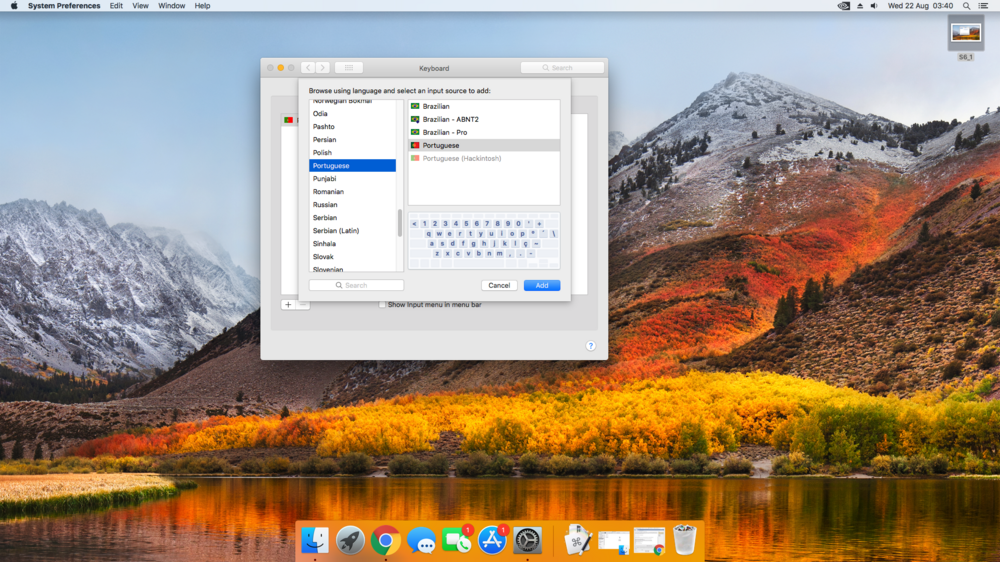Open Spotlight search magnifier icon
This screenshot has height=562, width=1000.
pyautogui.click(x=968, y=6)
